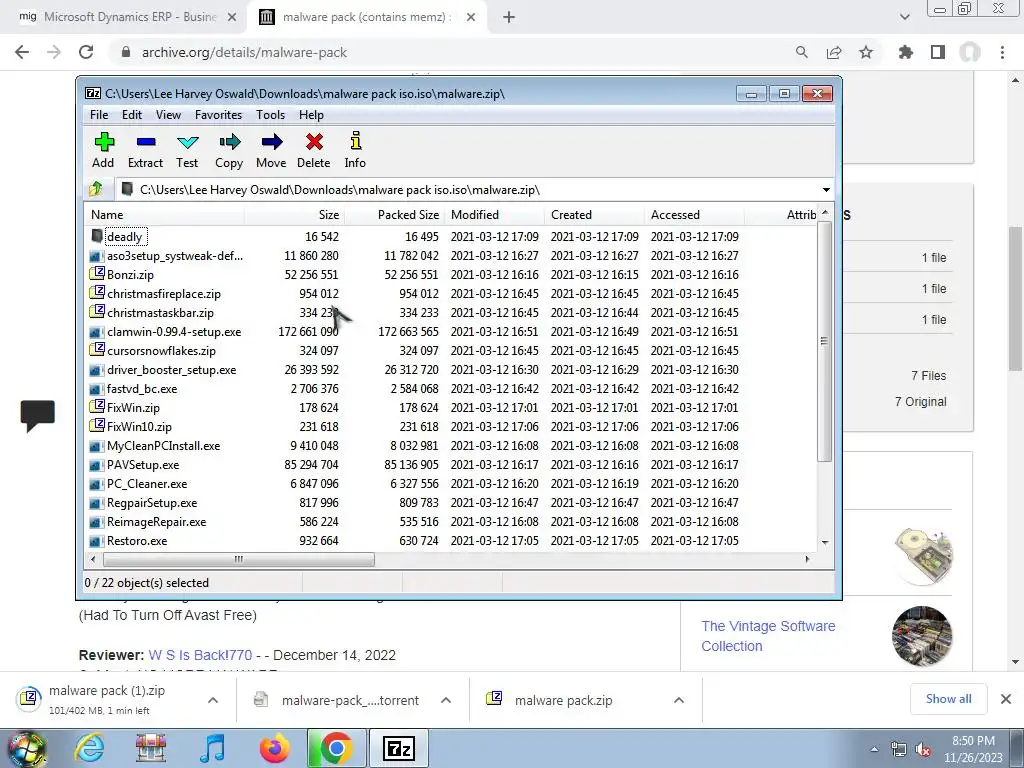Sort the file list by Size column
Viewport: 1024px width, 768px height.
click(x=295, y=215)
